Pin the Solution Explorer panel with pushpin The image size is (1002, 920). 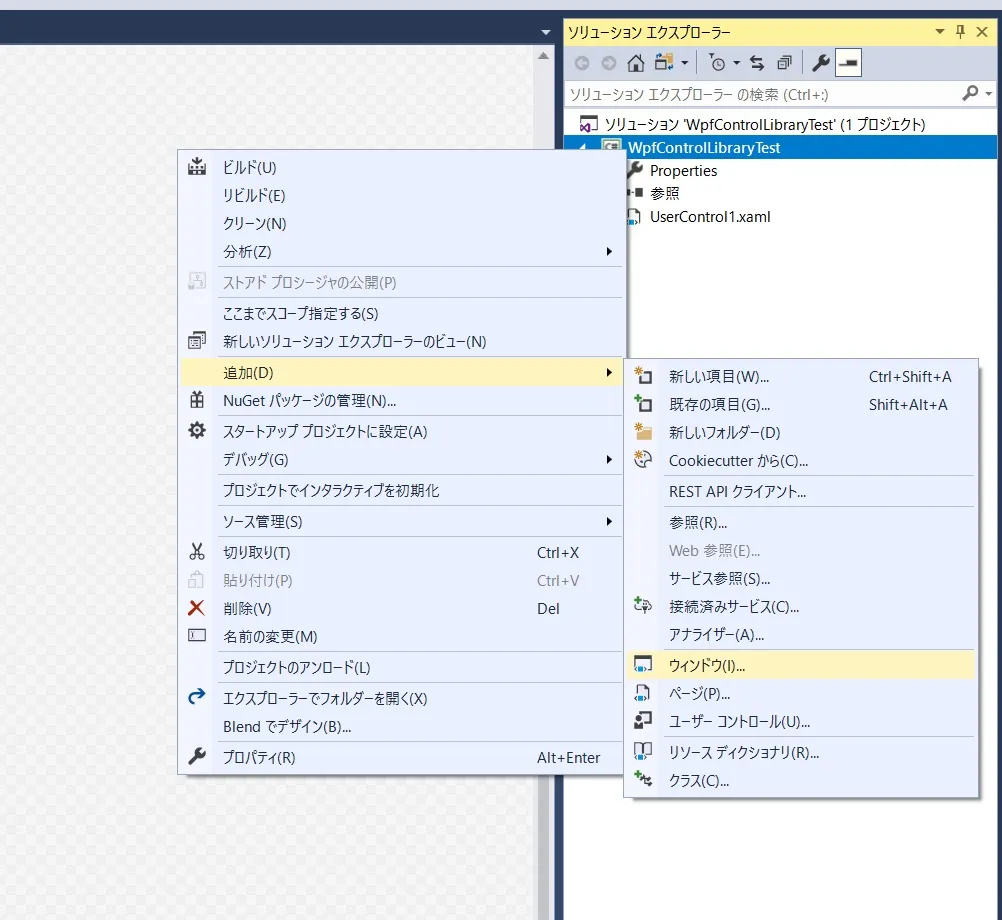[960, 31]
